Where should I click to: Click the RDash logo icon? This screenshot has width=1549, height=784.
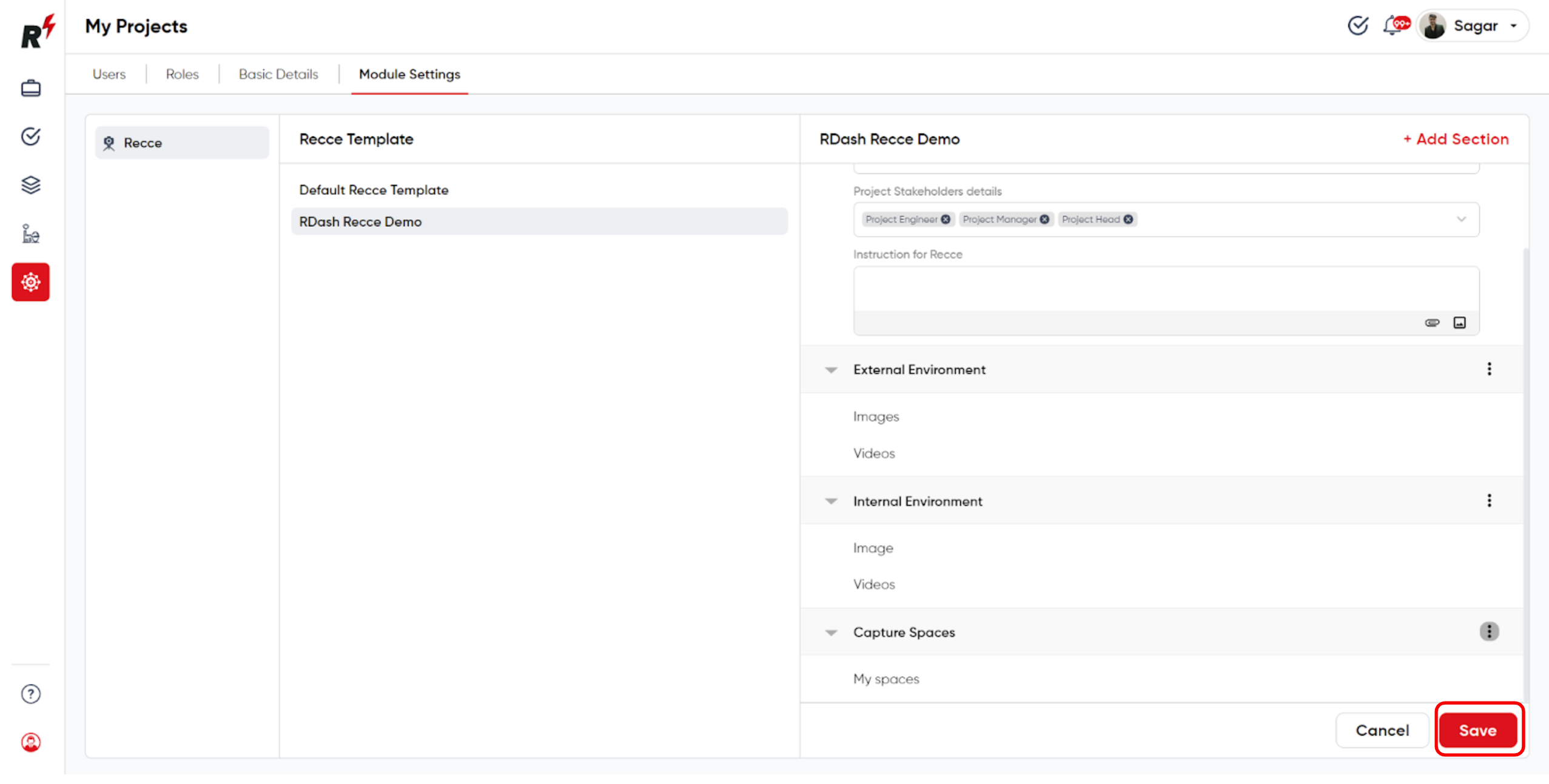[x=38, y=30]
